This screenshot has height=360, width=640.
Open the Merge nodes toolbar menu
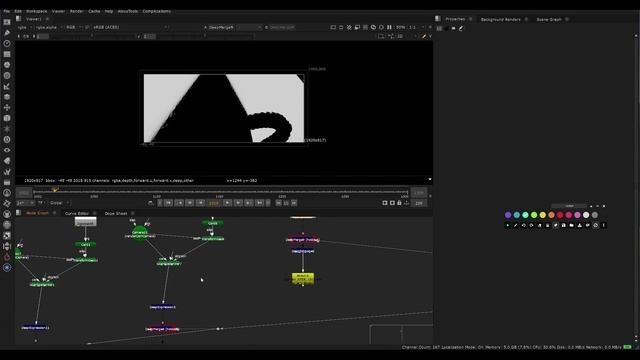pos(7,97)
